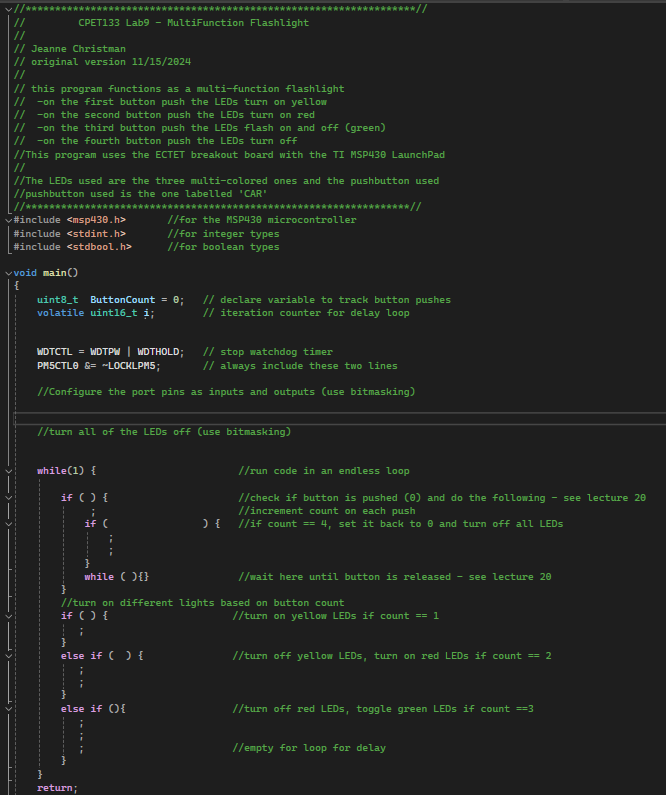Click the 'return;' statement
Image resolution: width=666 pixels, height=795 pixels.
tap(57, 788)
